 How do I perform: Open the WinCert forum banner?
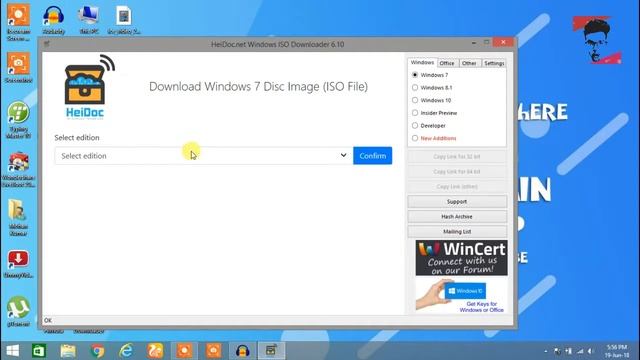click(x=462, y=258)
